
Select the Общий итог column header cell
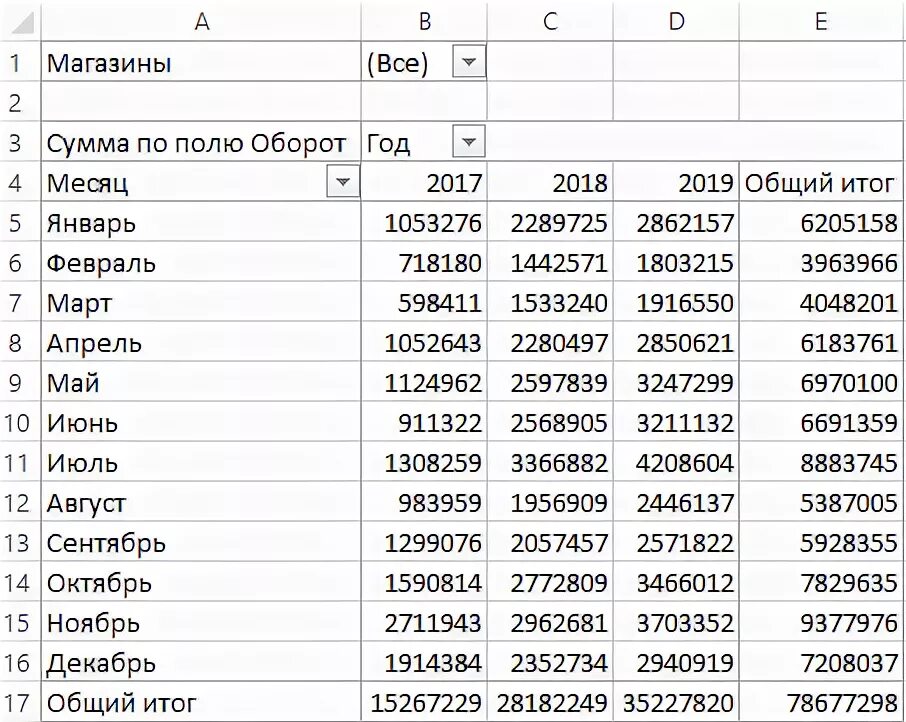[x=821, y=183]
